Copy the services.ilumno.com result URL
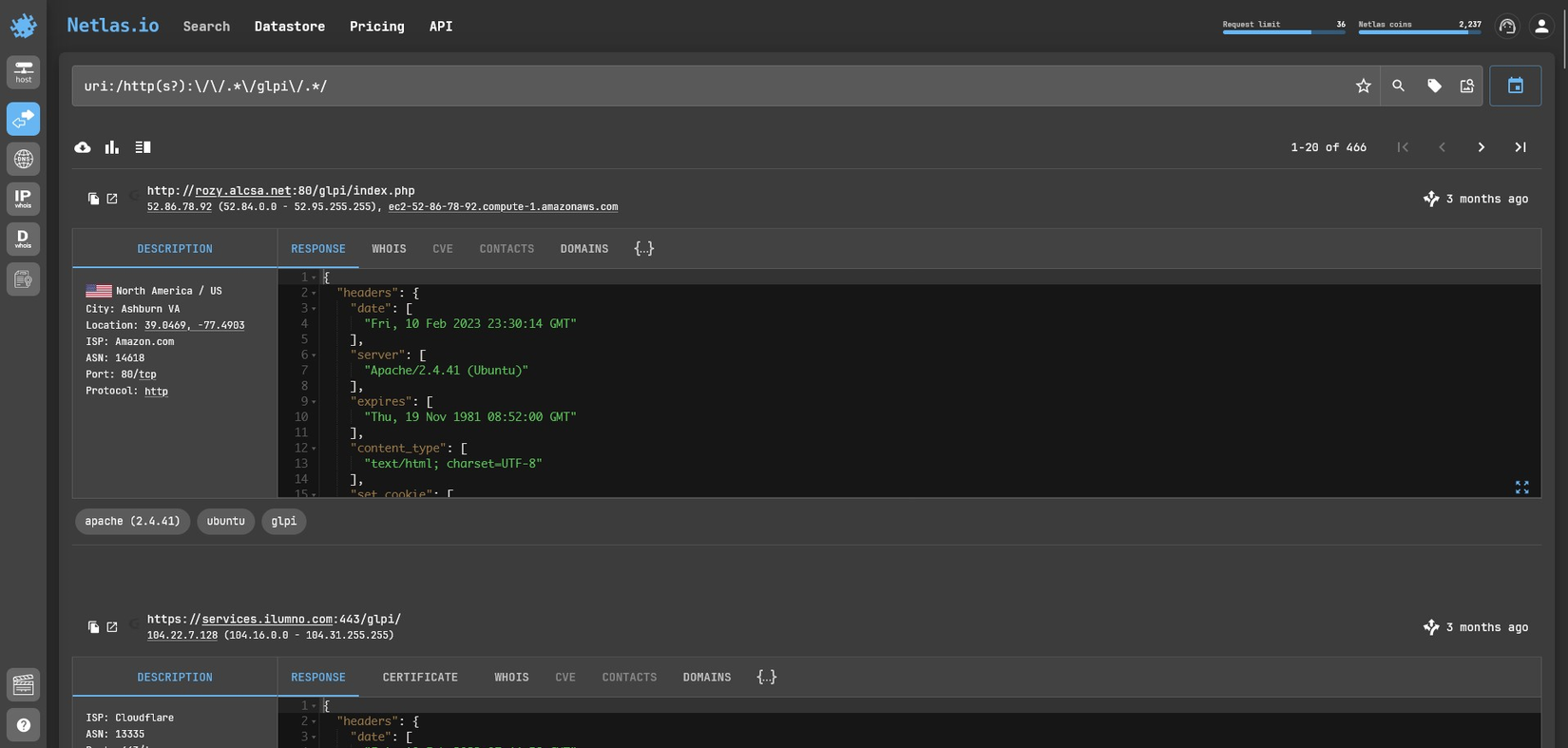1568x748 pixels. pyautogui.click(x=93, y=627)
